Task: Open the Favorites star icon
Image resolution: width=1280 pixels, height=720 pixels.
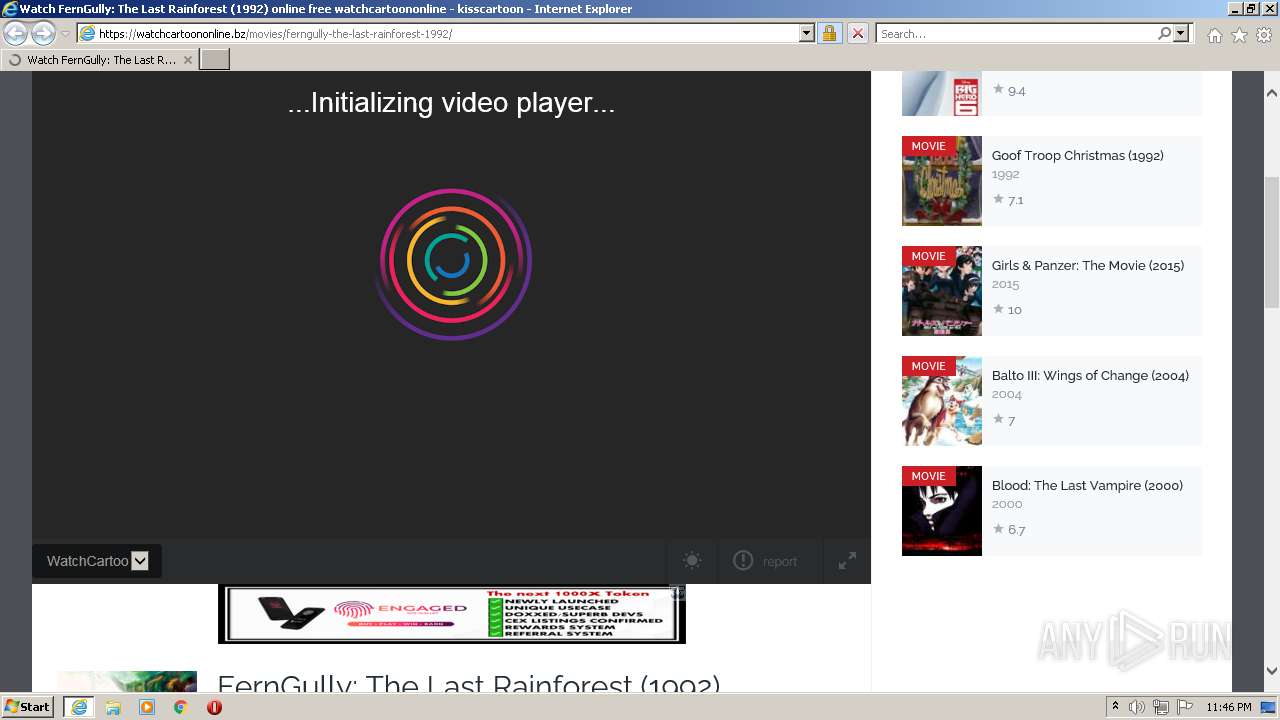Action: [x=1239, y=35]
